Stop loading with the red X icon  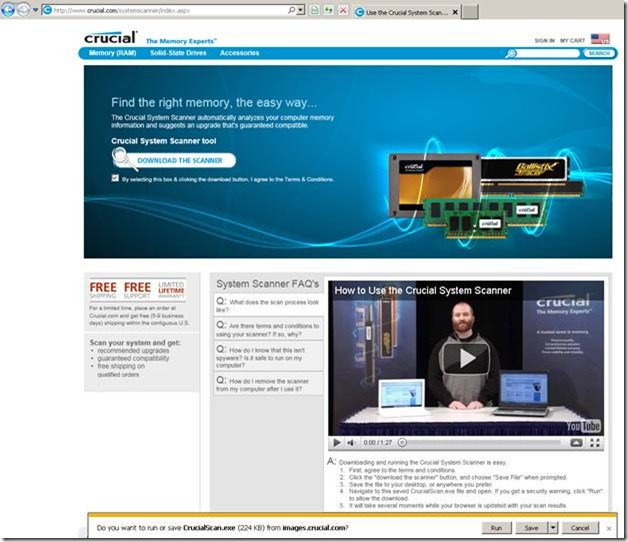(343, 10)
